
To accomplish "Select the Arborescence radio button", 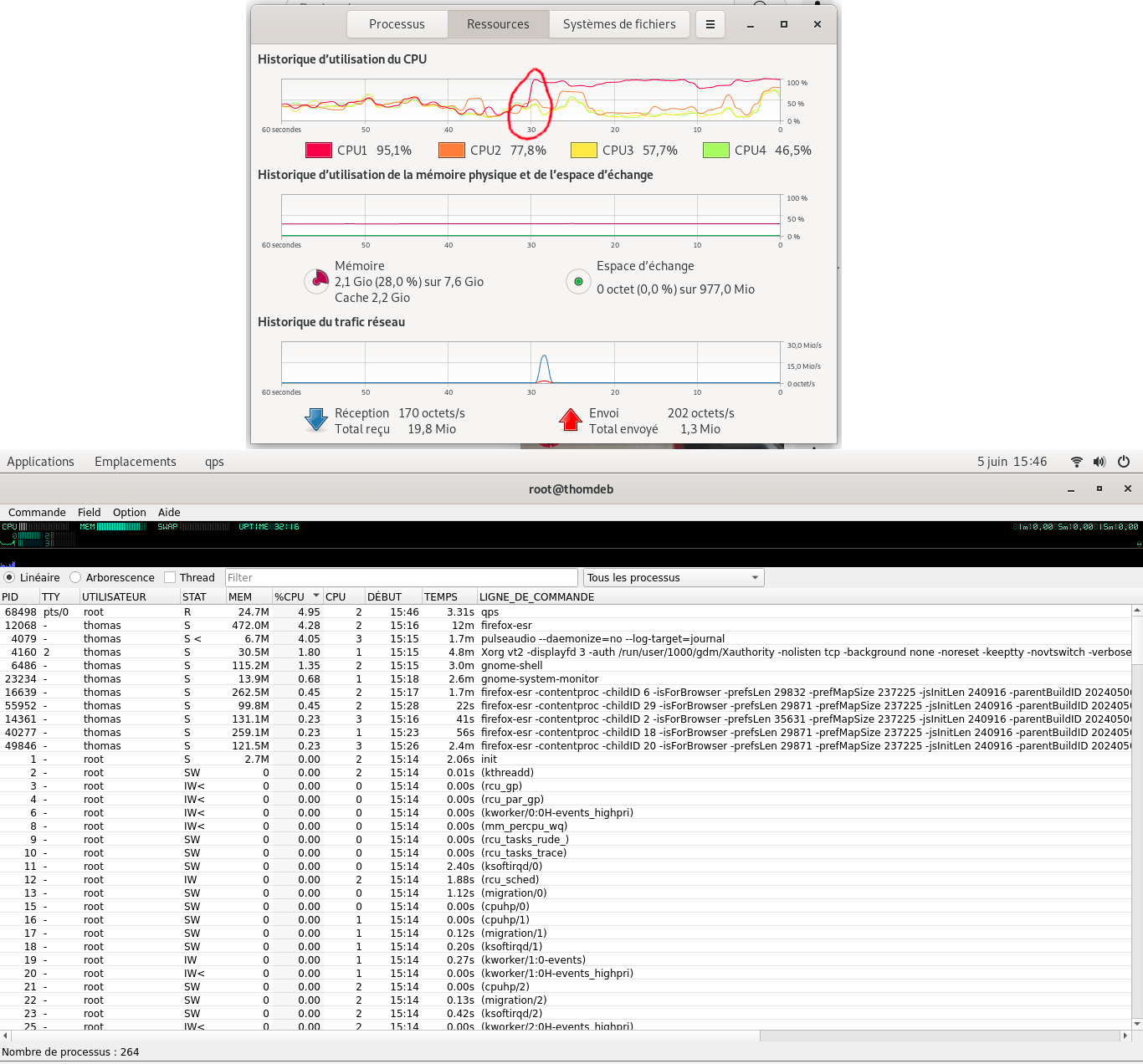I will click(75, 578).
